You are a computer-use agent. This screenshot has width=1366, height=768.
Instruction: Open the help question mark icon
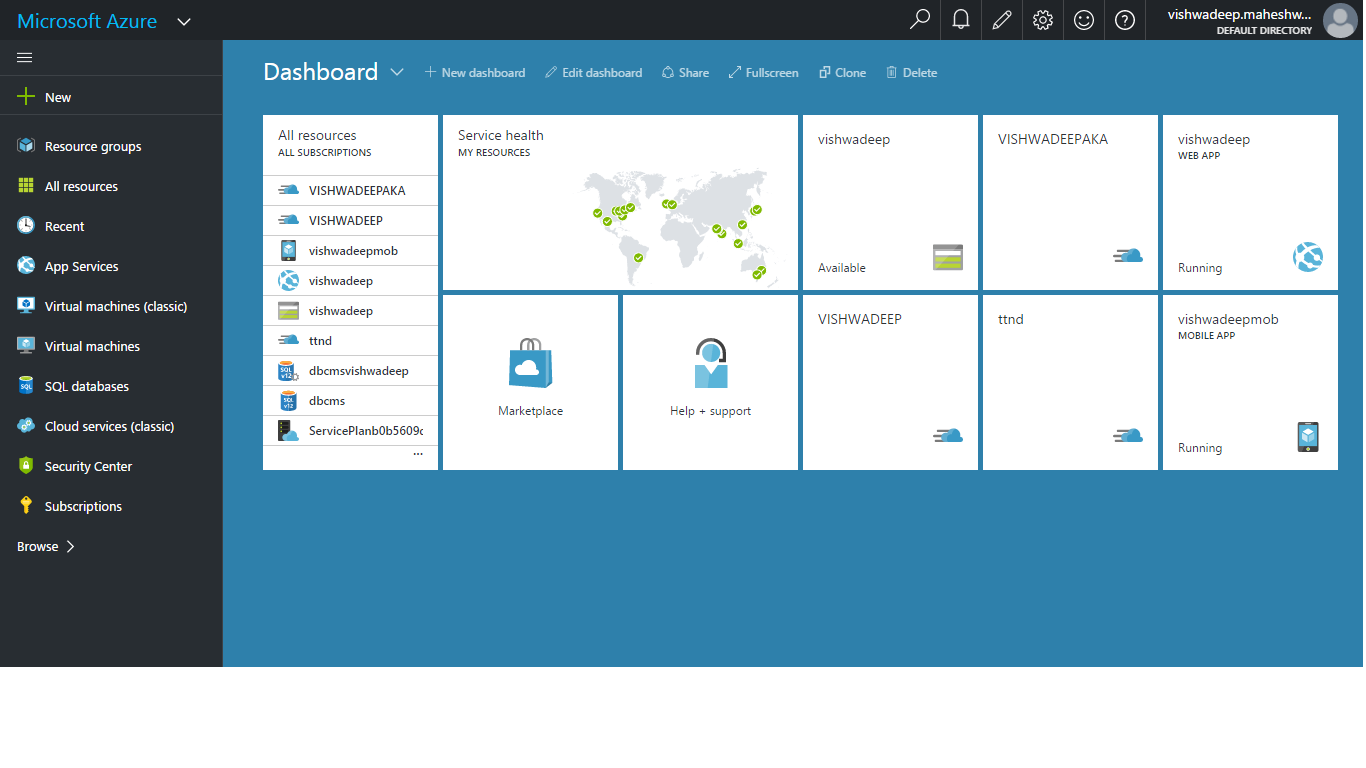point(1125,20)
